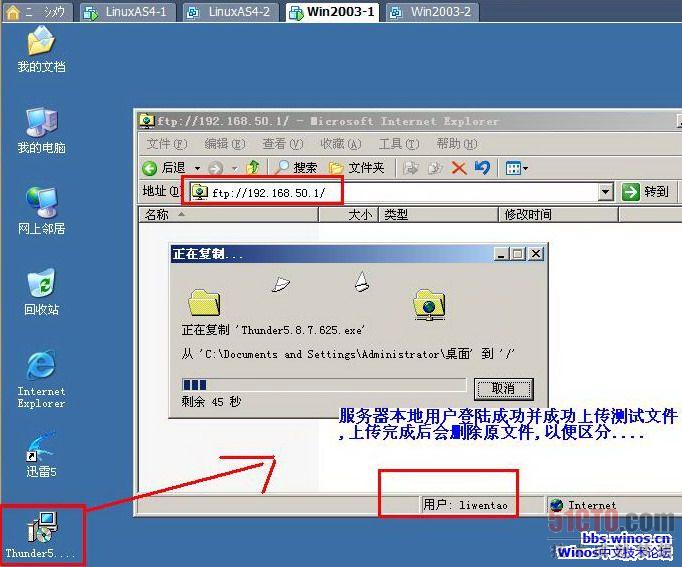The image size is (682, 567).
Task: Open the 收藏(A) menu
Action: [341, 143]
